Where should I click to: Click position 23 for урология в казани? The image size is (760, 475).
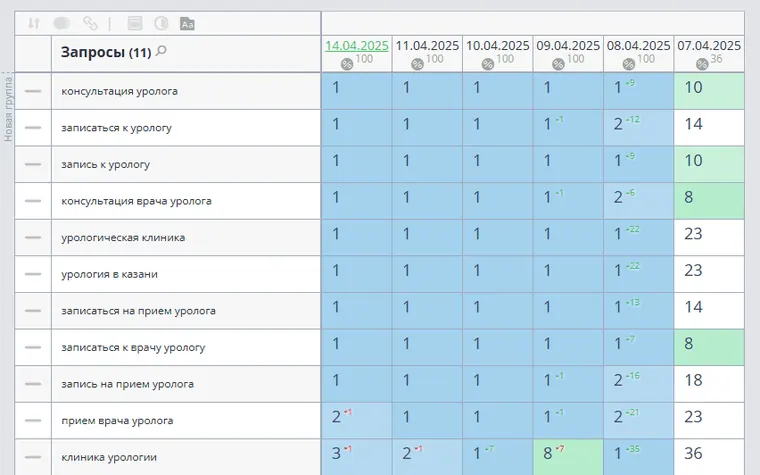693,270
